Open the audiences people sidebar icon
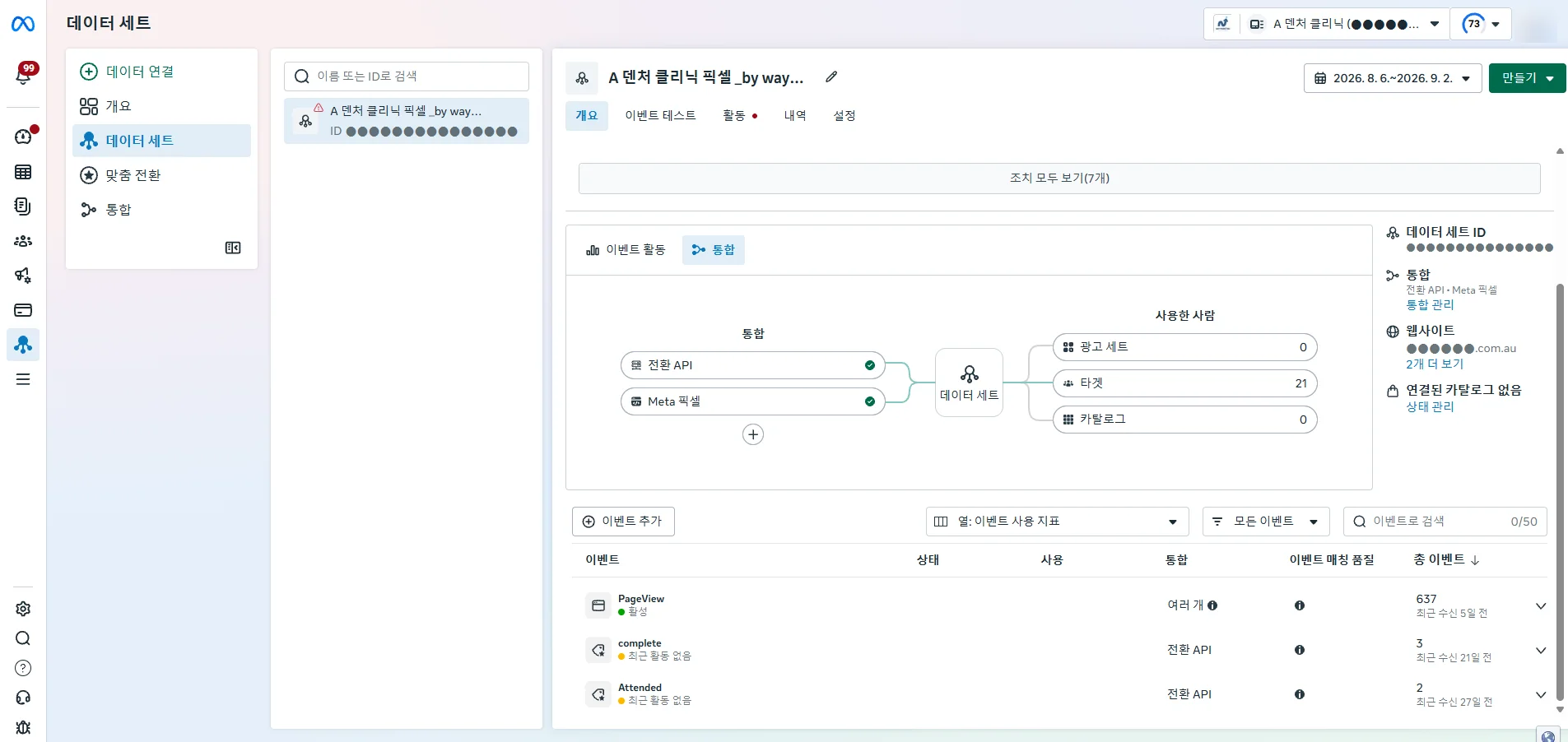This screenshot has width=1568, height=742. [23, 241]
